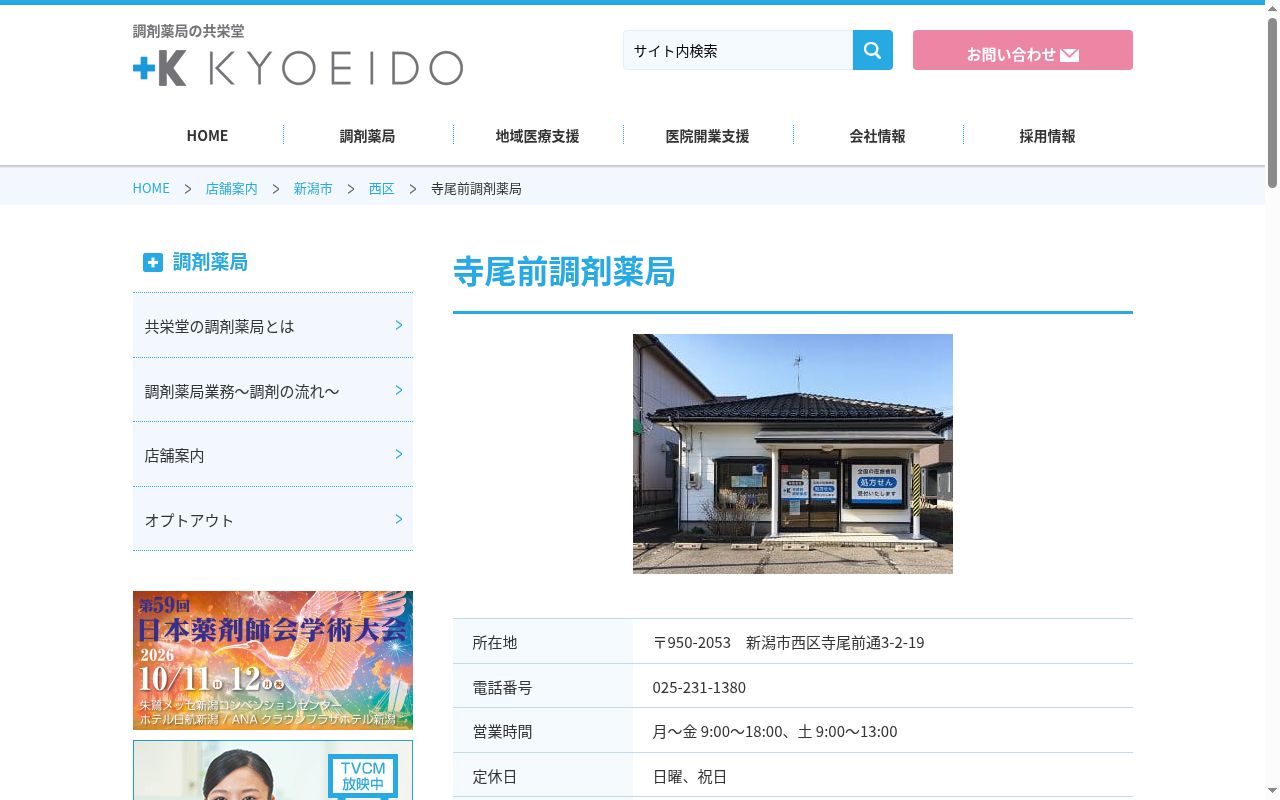Open 会社情報 in the main navigation
The height and width of the screenshot is (800, 1280).
(x=877, y=136)
